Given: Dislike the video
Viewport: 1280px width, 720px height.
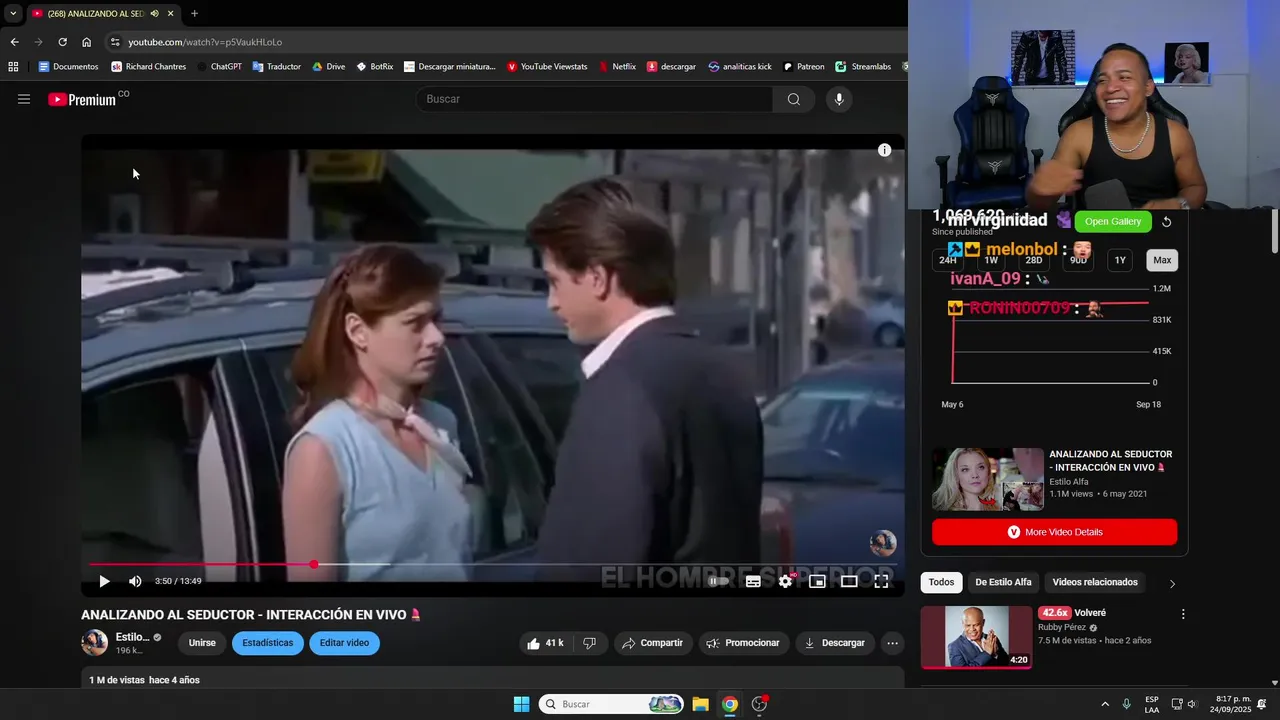Looking at the screenshot, I should tap(590, 643).
